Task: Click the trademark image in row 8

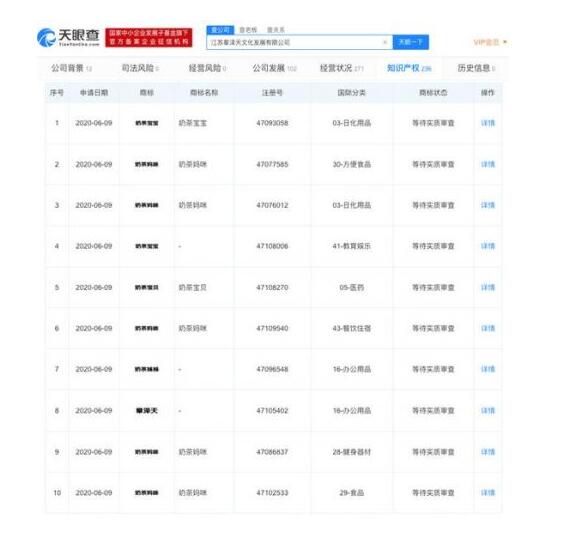Action: (147, 410)
